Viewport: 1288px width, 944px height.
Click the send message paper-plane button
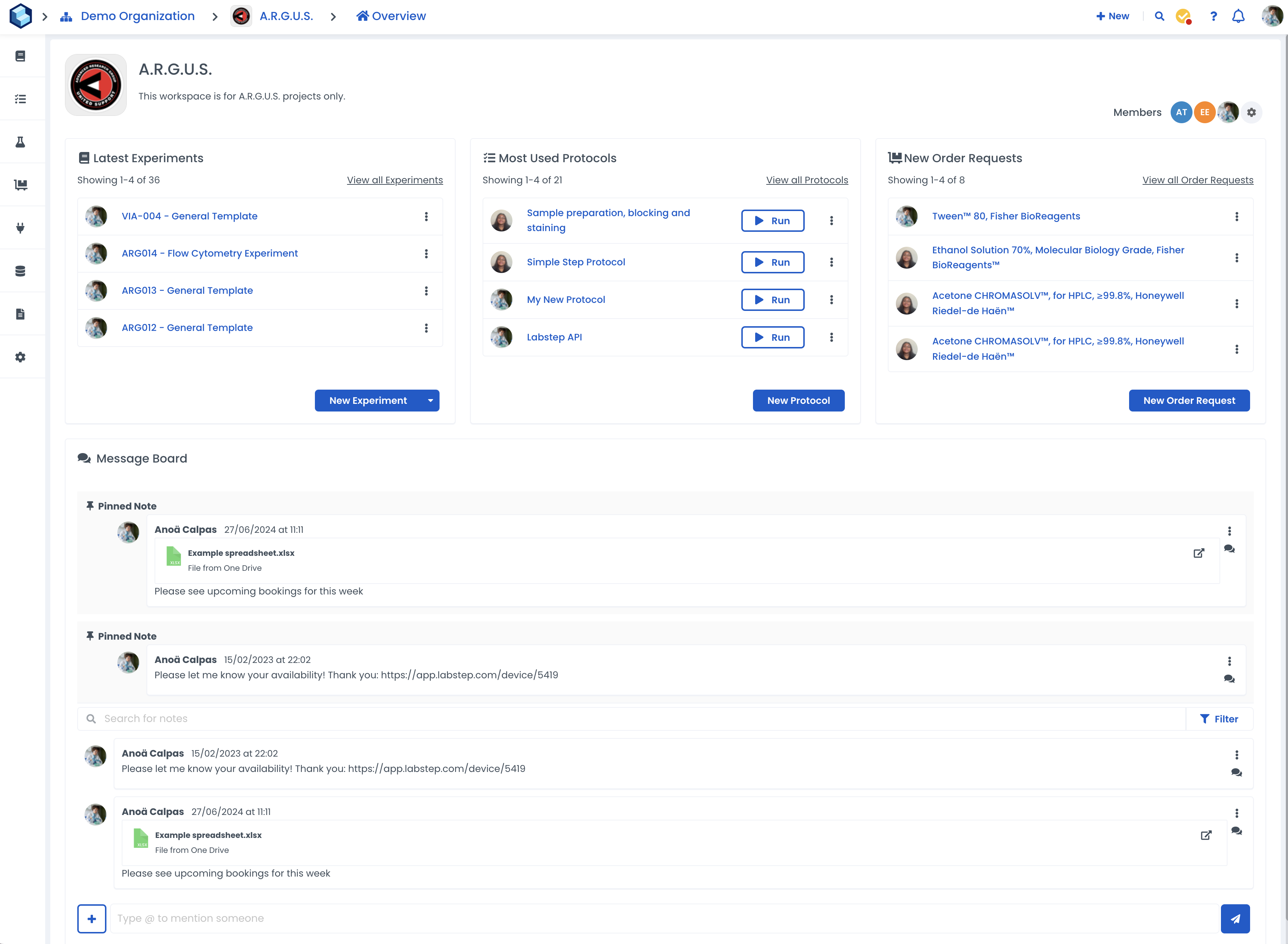coord(1235,919)
